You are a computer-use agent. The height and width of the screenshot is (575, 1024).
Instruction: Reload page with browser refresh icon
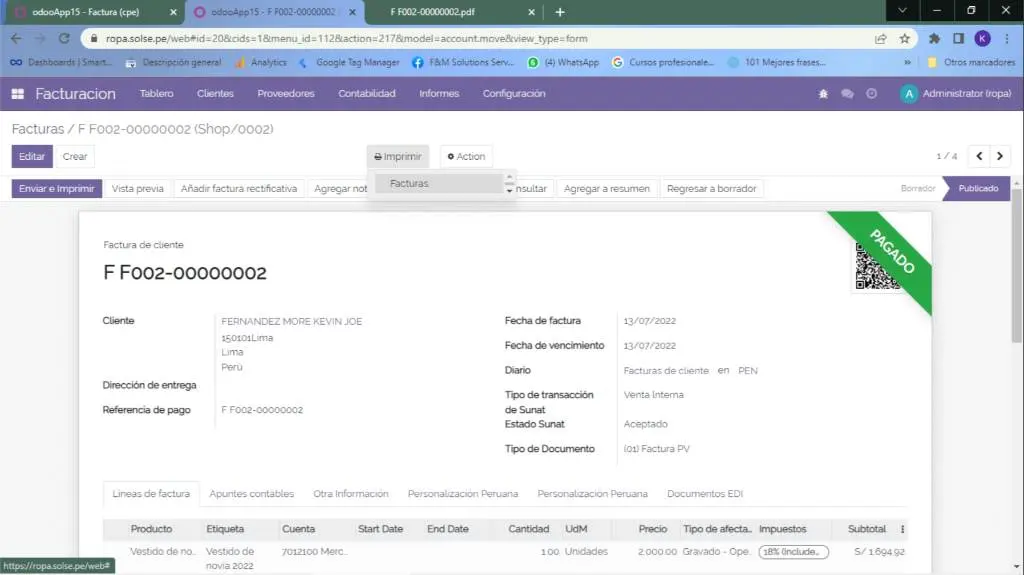64,39
